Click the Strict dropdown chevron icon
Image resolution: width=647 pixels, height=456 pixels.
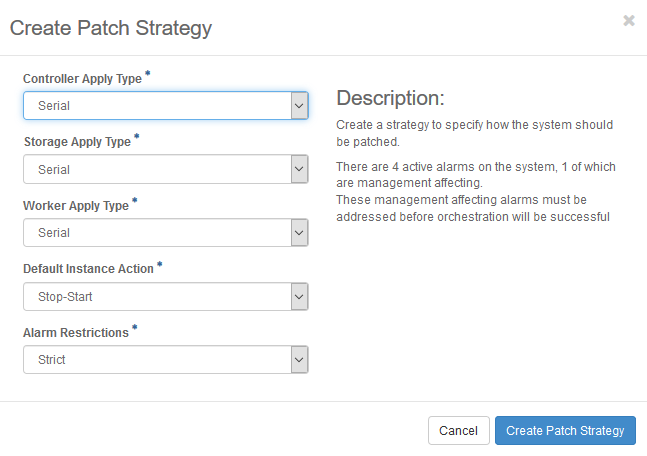[x=298, y=360]
